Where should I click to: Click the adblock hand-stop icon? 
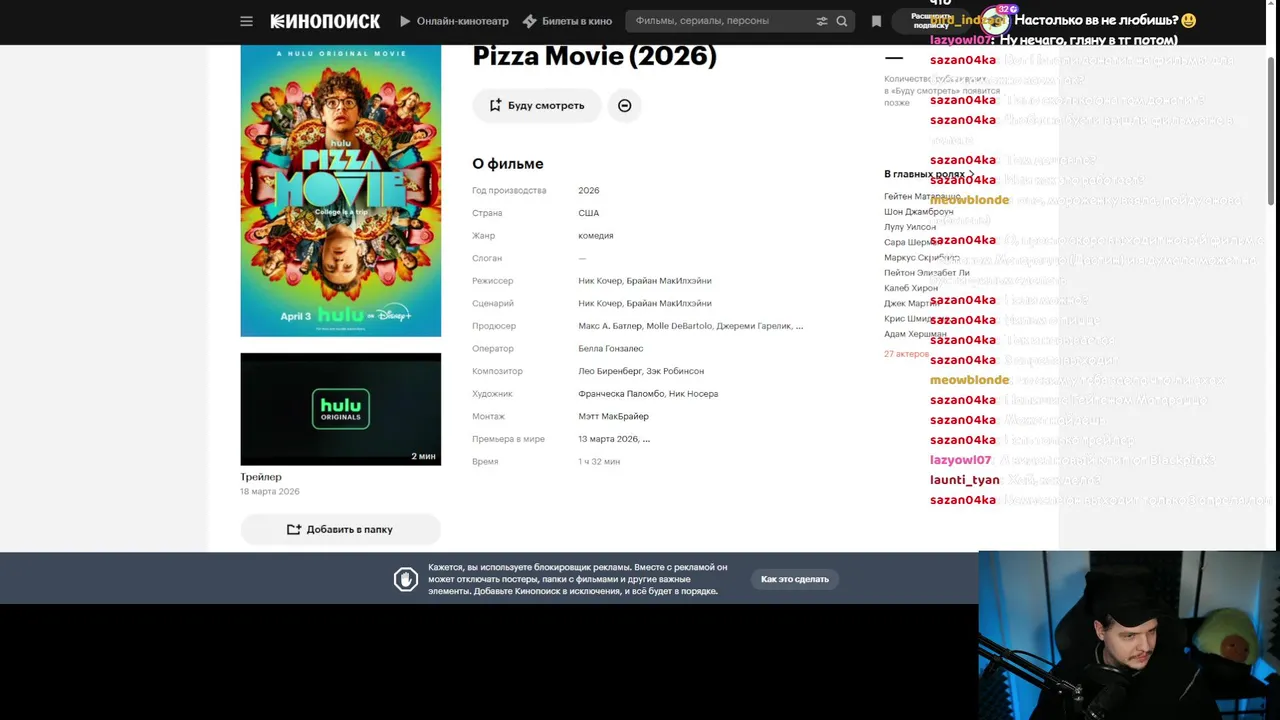pyautogui.click(x=406, y=579)
